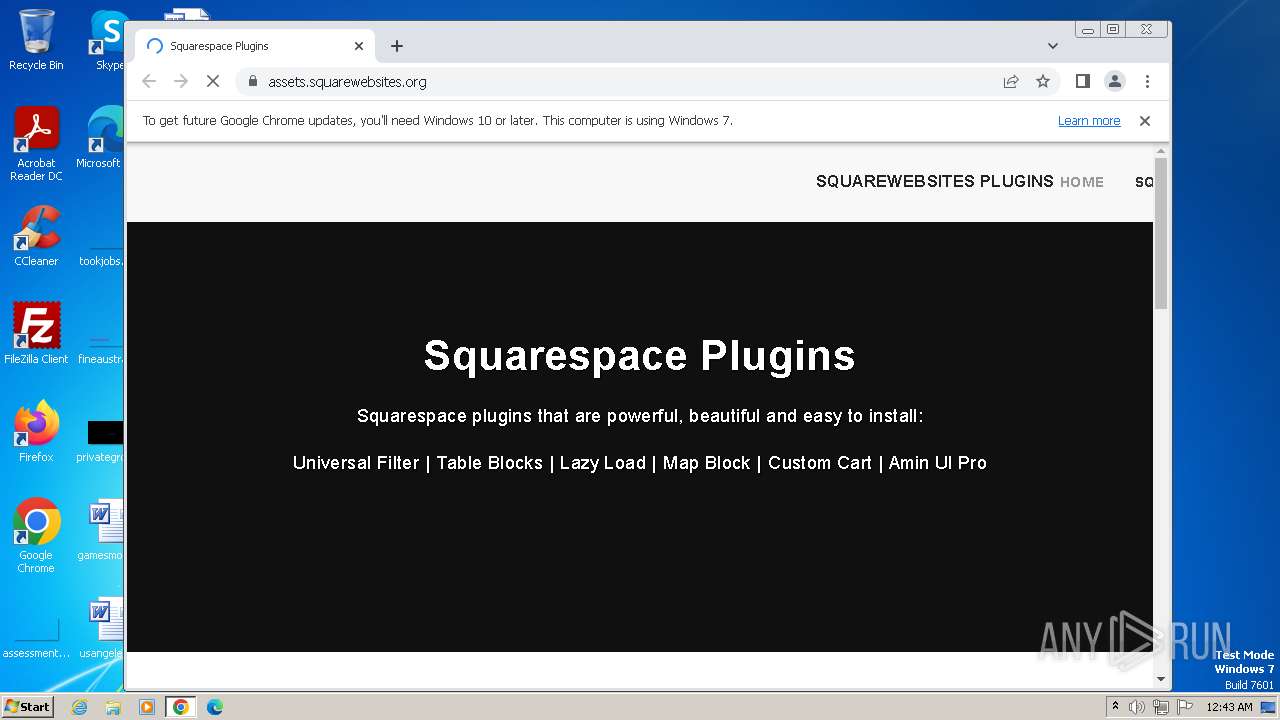Click the page's vertical scrollbar thumb

(1161, 233)
